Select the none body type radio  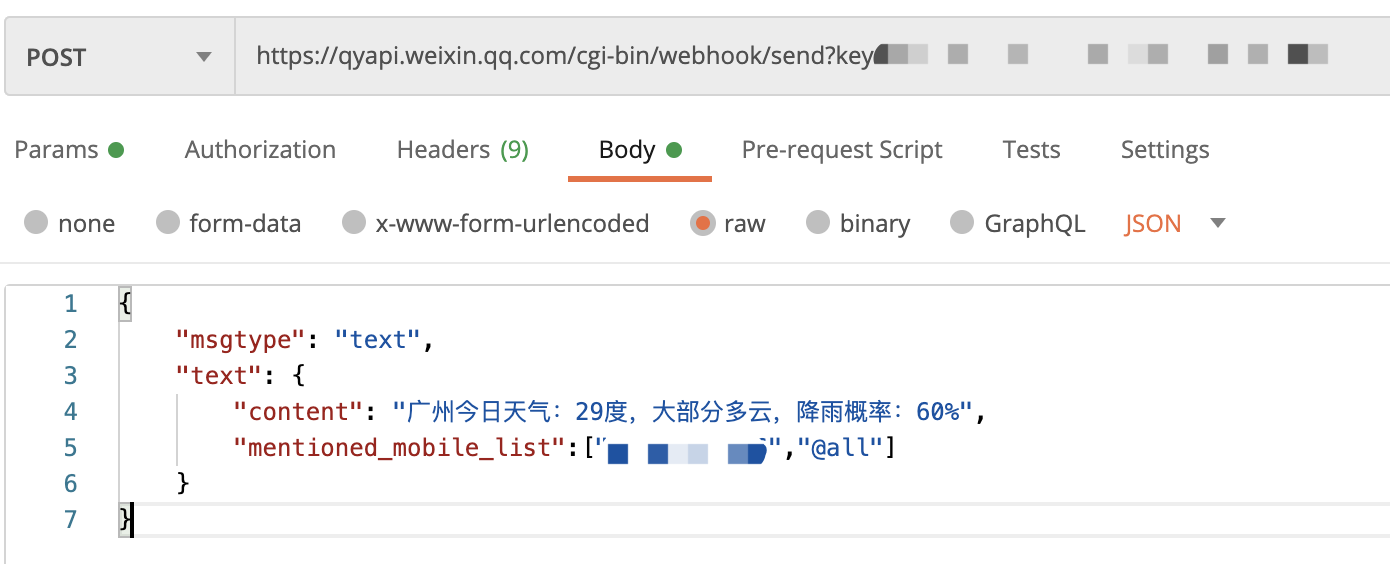pos(37,223)
